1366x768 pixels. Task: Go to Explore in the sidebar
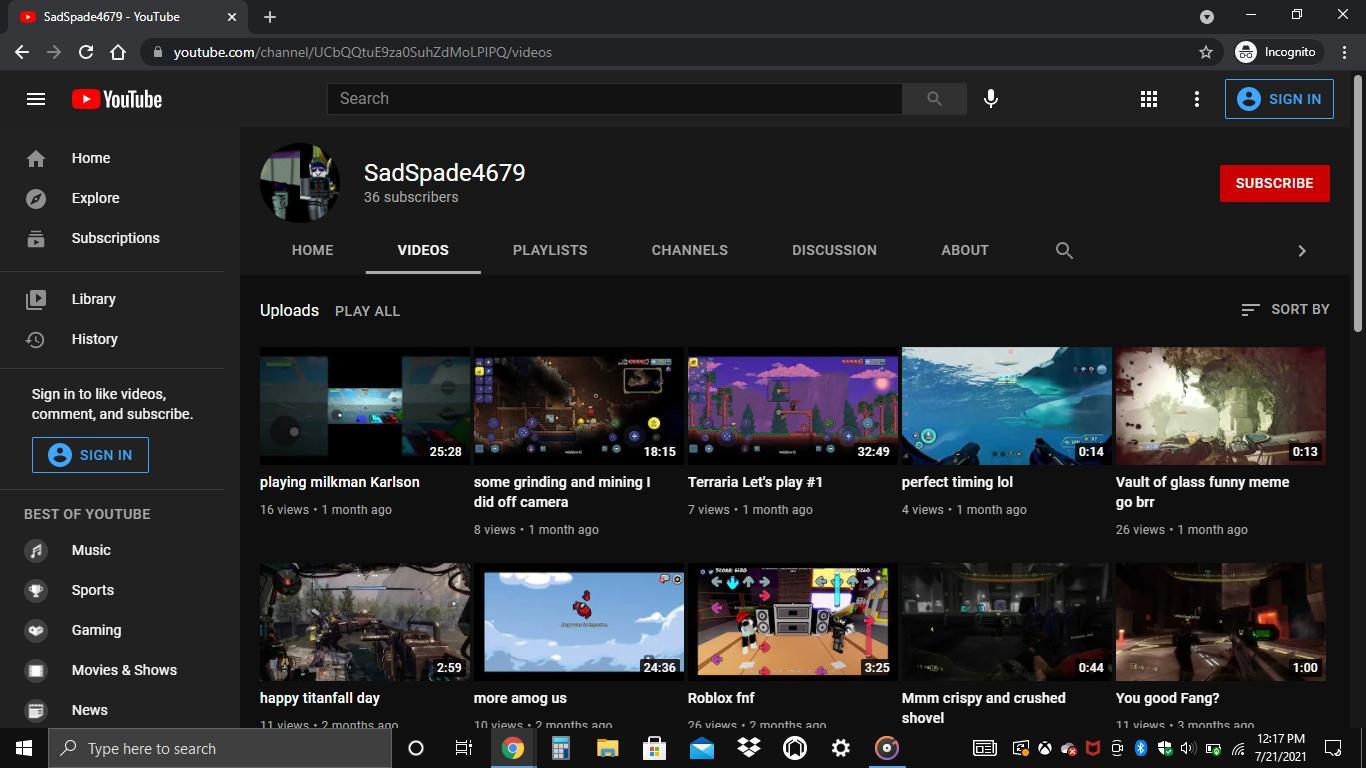(95, 198)
